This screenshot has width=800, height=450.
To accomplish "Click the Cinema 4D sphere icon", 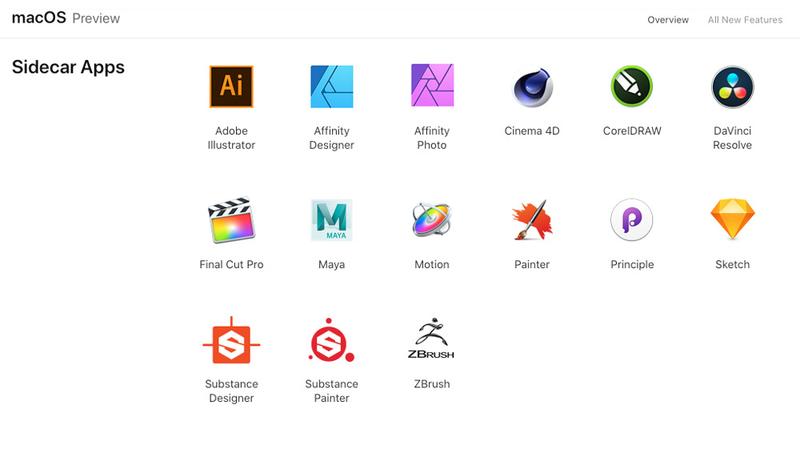I will [x=532, y=87].
